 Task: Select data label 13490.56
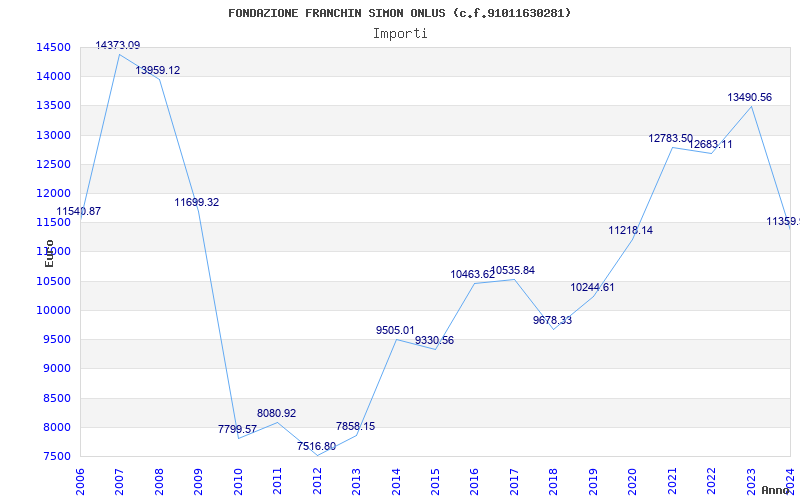coord(749,97)
